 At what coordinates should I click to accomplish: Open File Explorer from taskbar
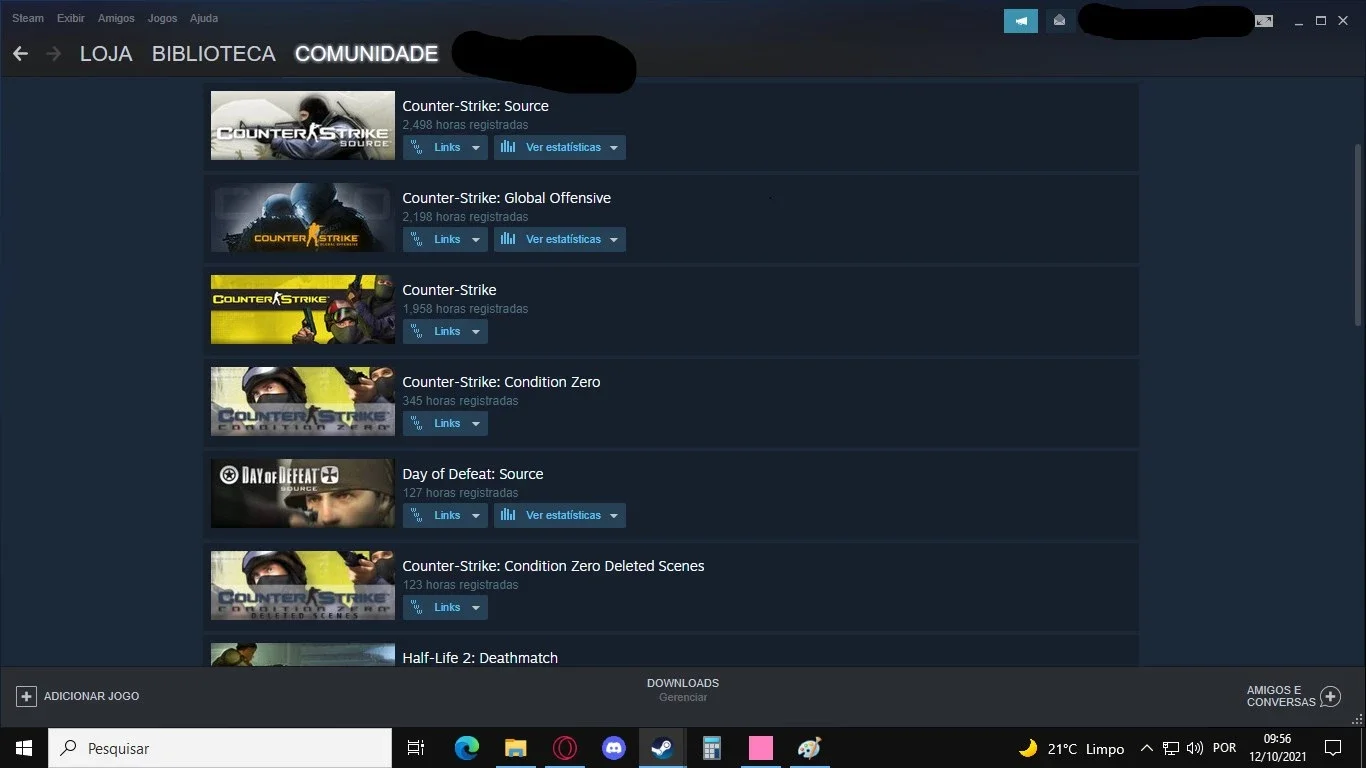[515, 748]
